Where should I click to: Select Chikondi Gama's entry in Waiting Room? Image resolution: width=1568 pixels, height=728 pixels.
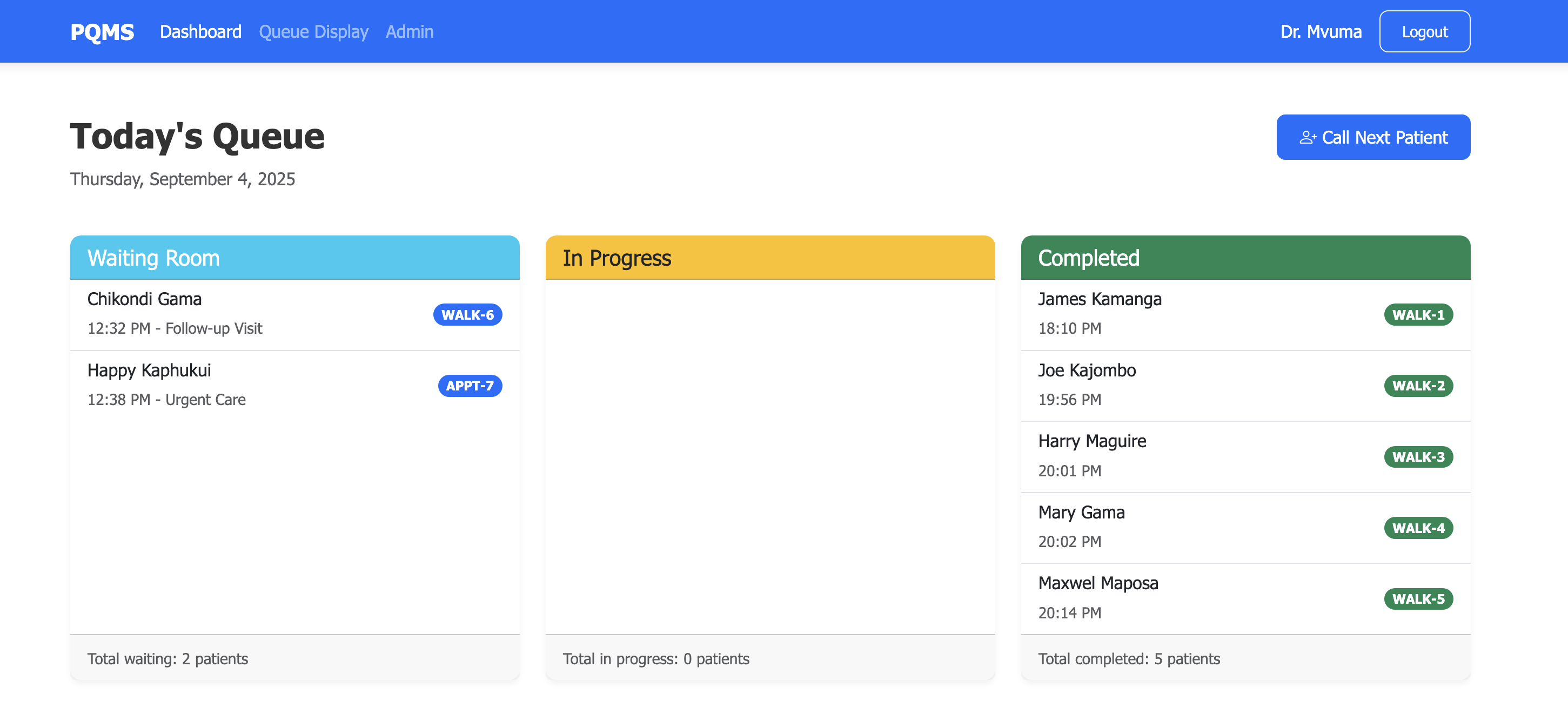point(244,313)
